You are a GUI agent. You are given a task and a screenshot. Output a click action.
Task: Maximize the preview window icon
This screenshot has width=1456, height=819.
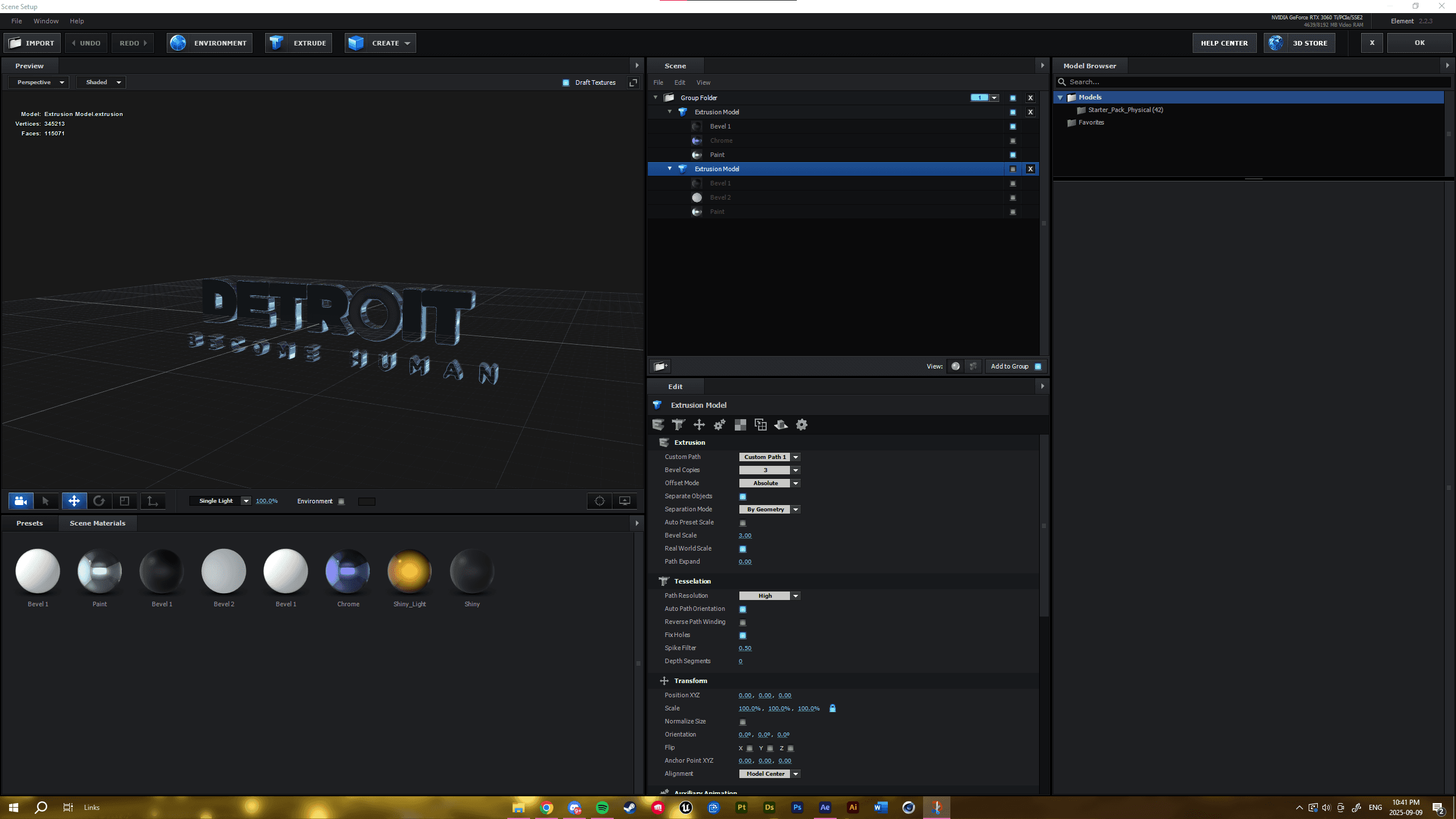coord(633,82)
